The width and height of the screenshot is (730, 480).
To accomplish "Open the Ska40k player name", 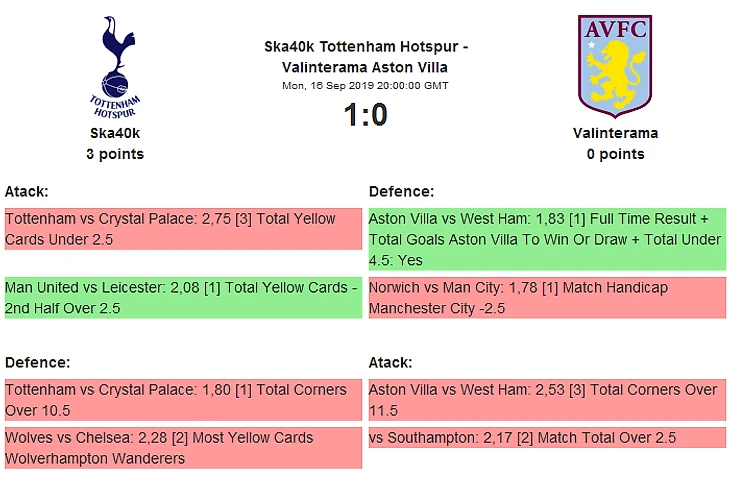I will coord(115,133).
